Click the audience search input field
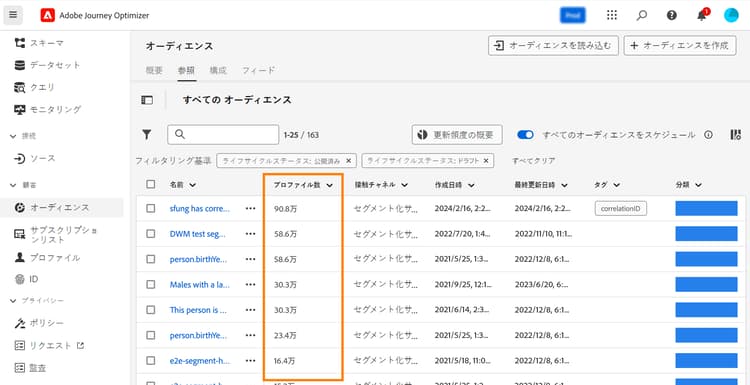750x385 pixels. [223, 135]
